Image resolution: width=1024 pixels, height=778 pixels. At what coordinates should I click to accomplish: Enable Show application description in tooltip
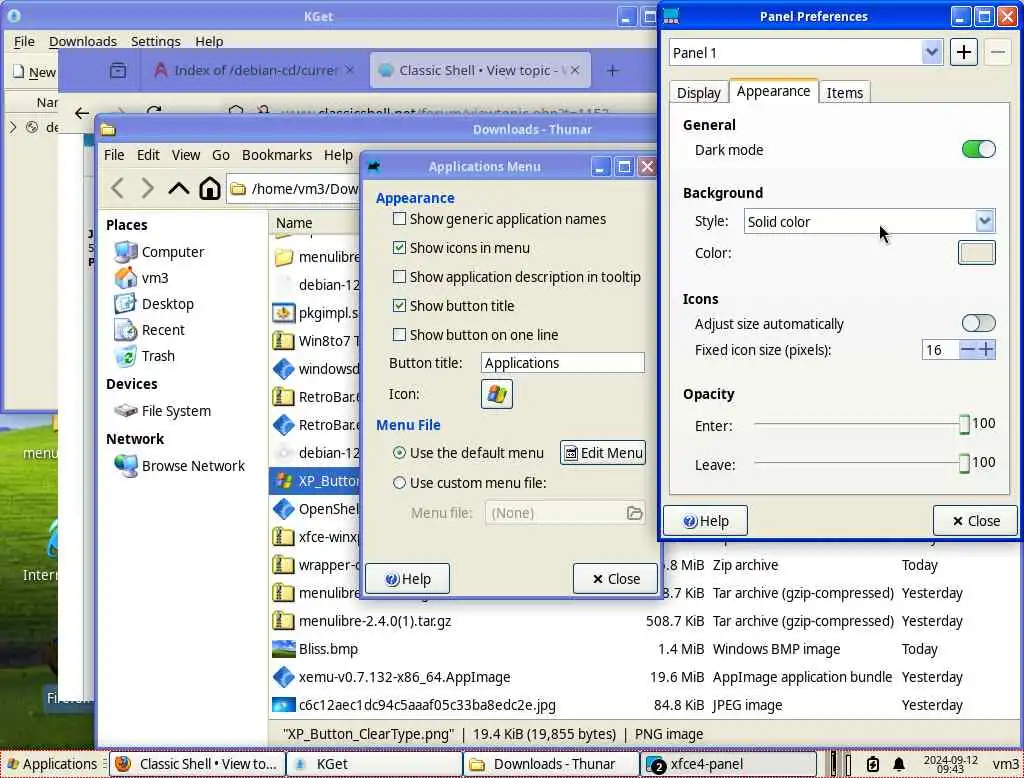coord(398,277)
